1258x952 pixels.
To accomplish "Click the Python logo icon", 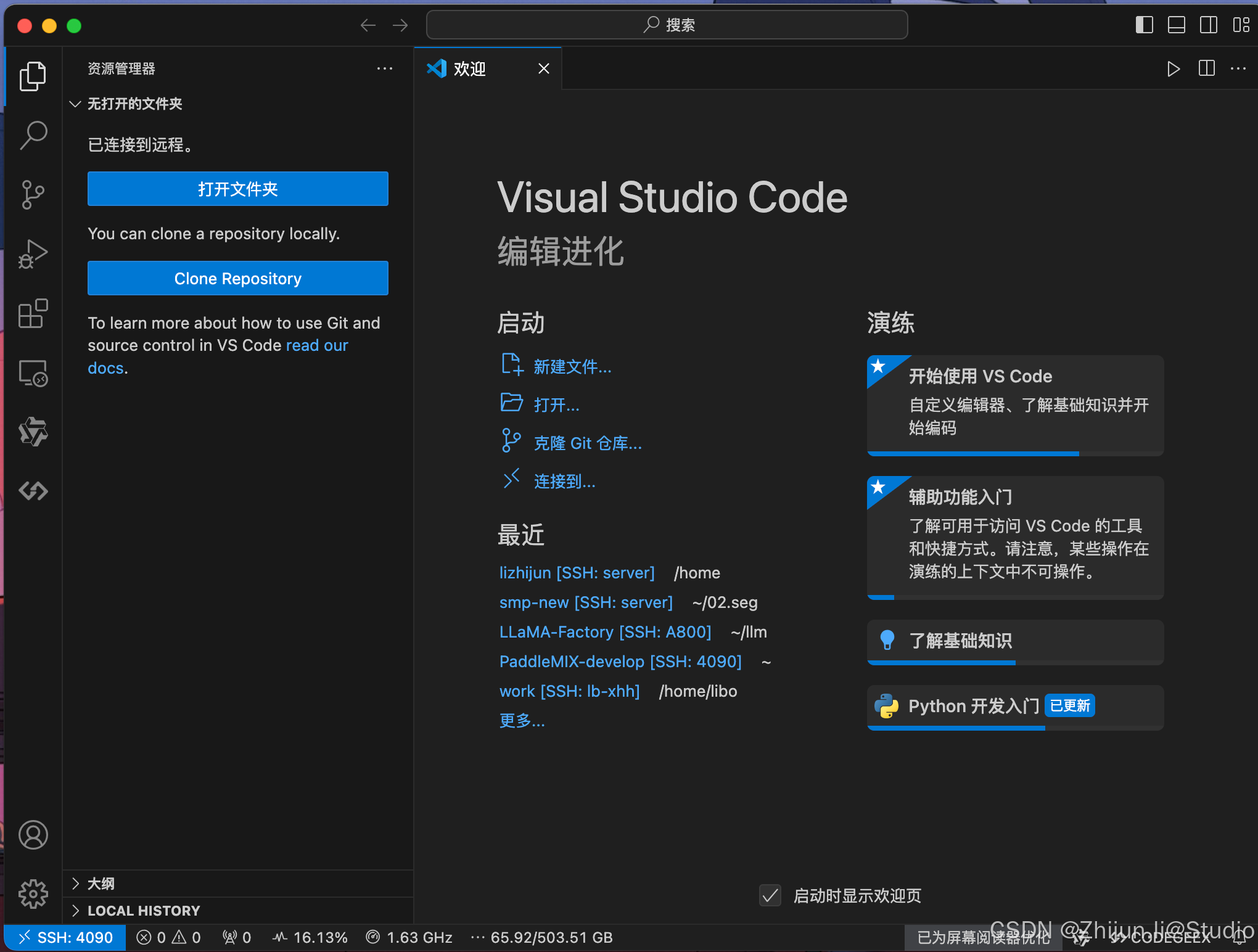I will (887, 706).
